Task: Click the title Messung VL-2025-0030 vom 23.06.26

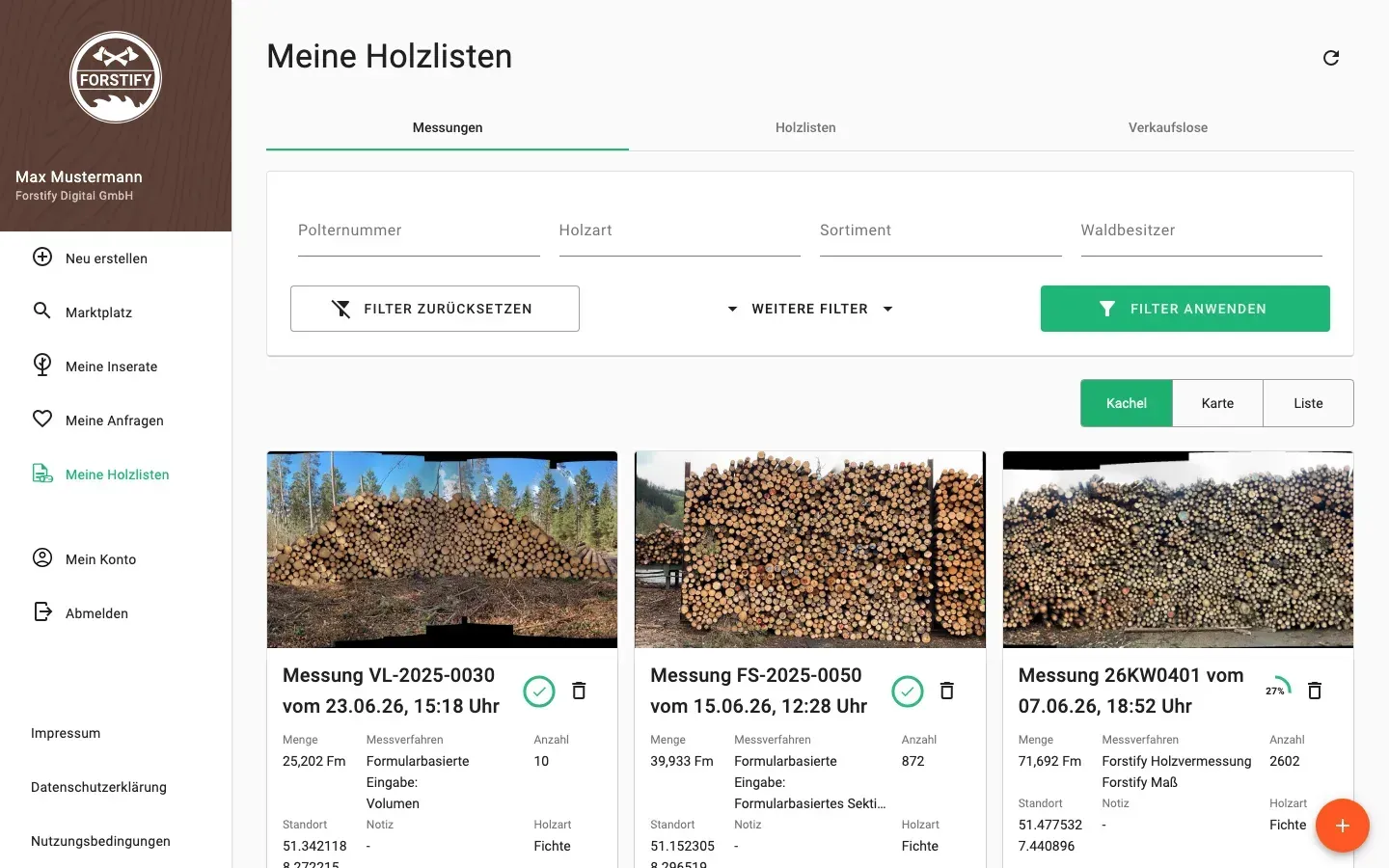Action: pyautogui.click(x=391, y=691)
